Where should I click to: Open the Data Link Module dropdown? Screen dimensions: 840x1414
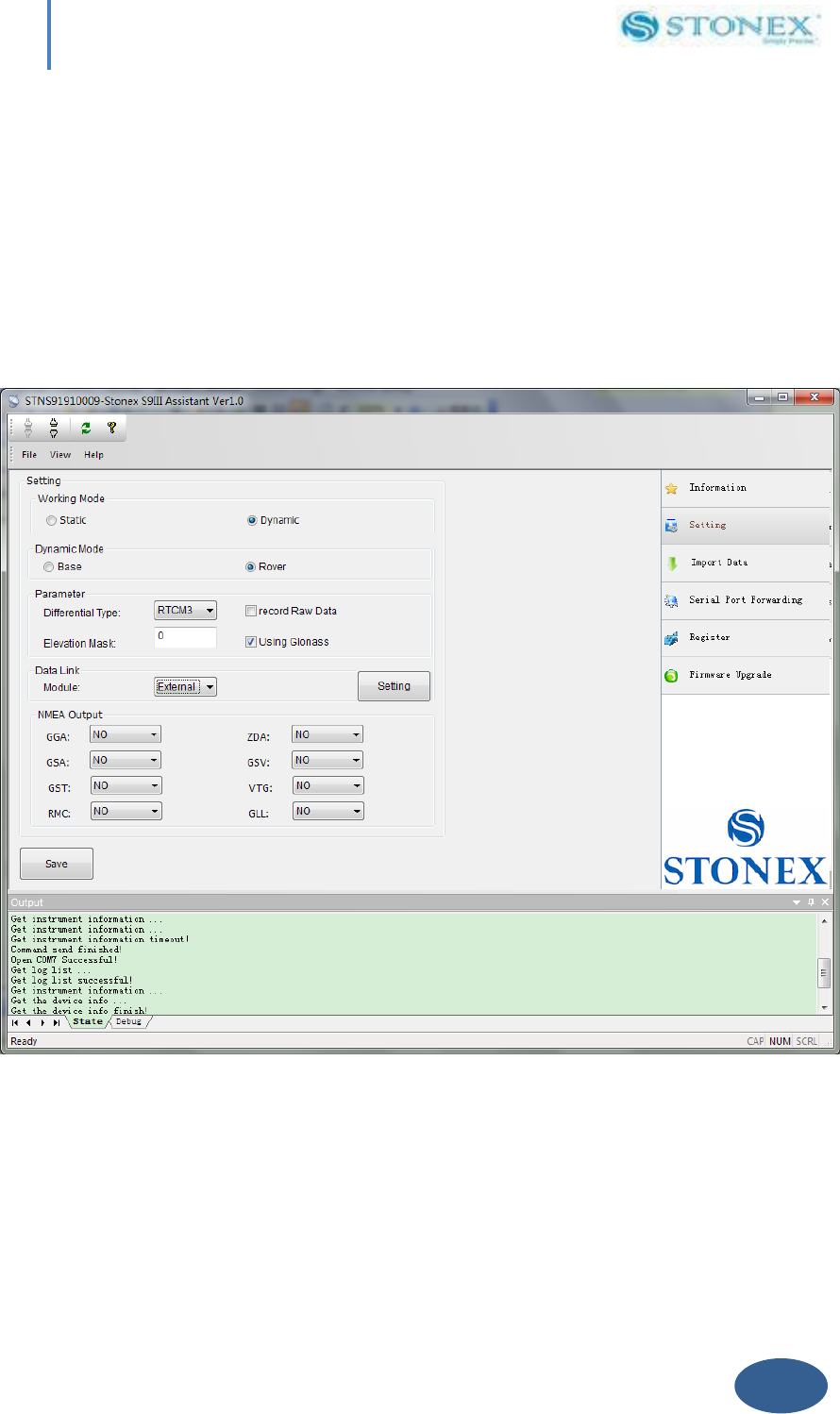point(186,687)
